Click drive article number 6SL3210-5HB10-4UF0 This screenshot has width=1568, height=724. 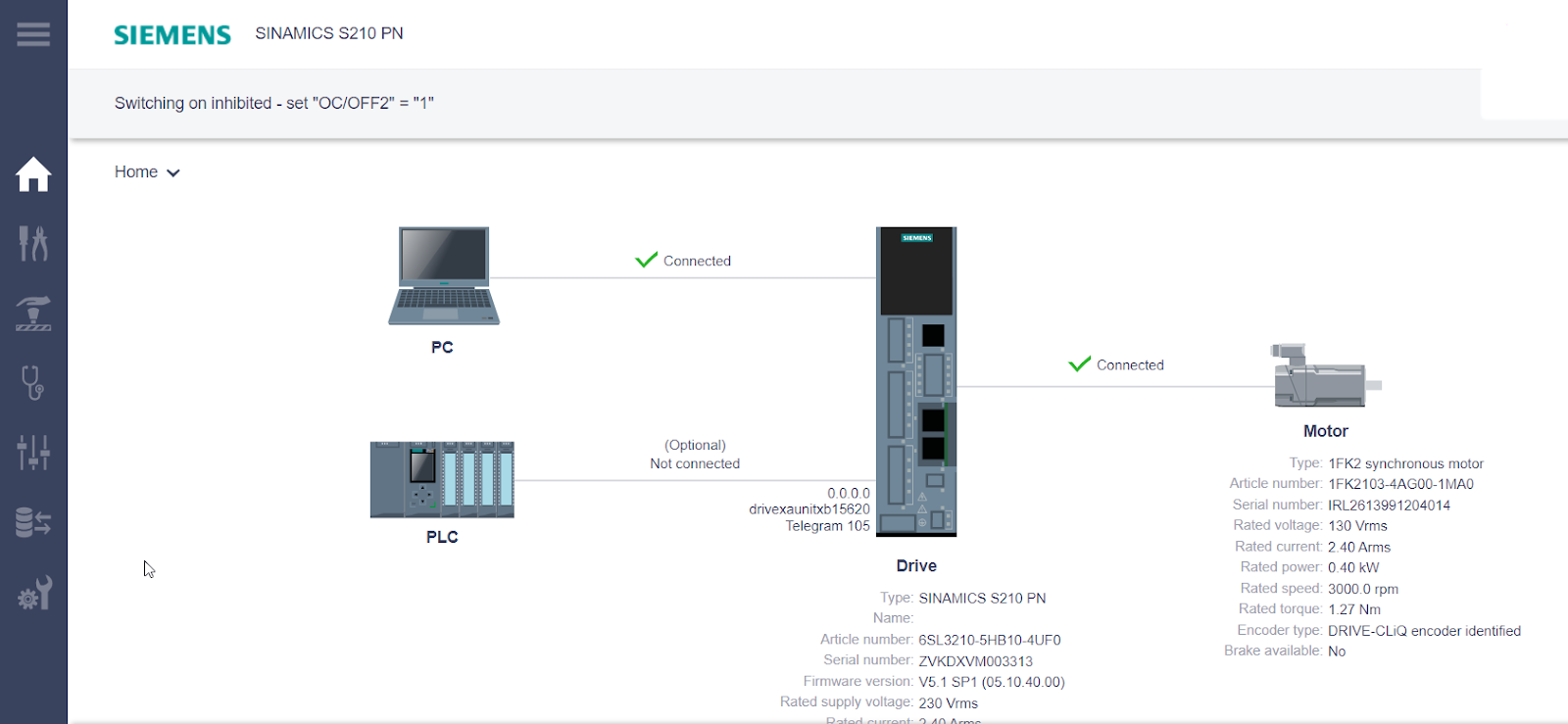pyautogui.click(x=990, y=640)
